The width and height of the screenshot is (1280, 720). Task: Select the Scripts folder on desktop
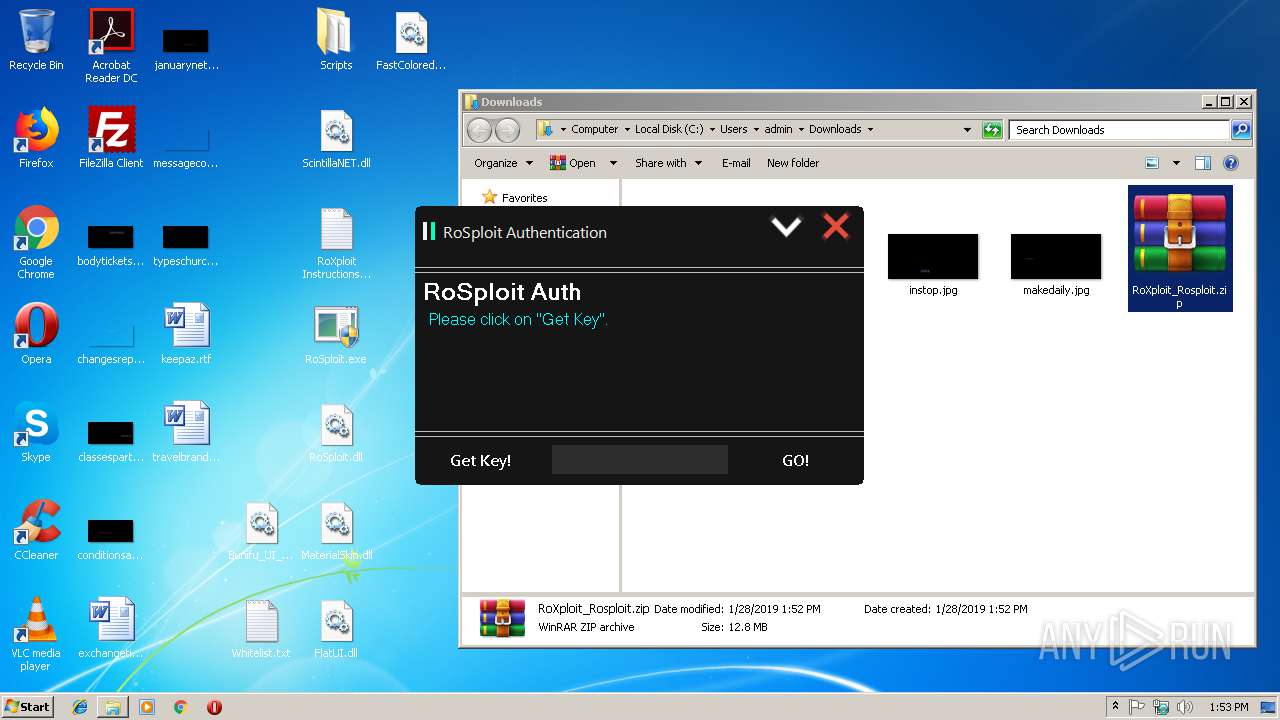tap(336, 40)
